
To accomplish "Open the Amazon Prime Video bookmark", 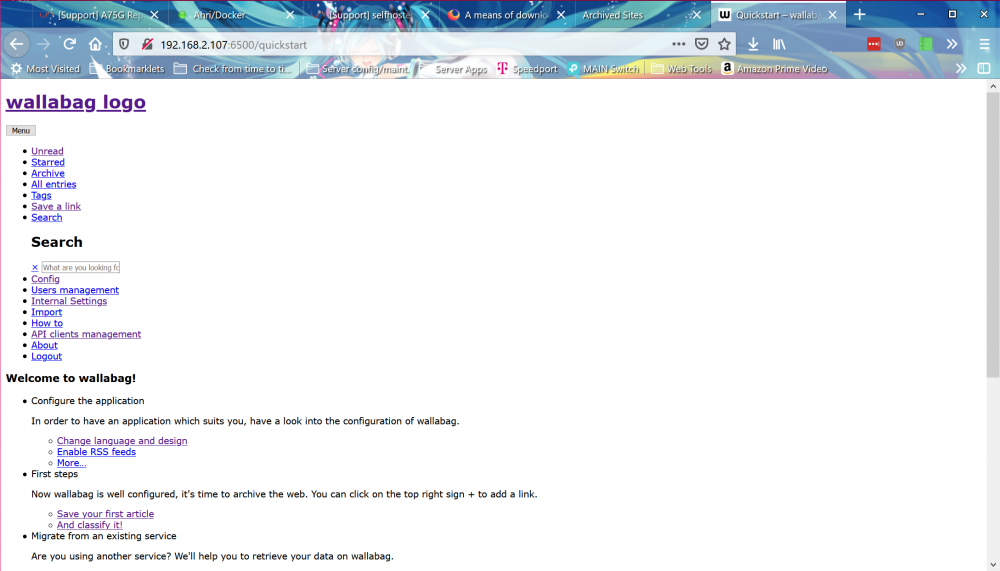I will pyautogui.click(x=774, y=68).
